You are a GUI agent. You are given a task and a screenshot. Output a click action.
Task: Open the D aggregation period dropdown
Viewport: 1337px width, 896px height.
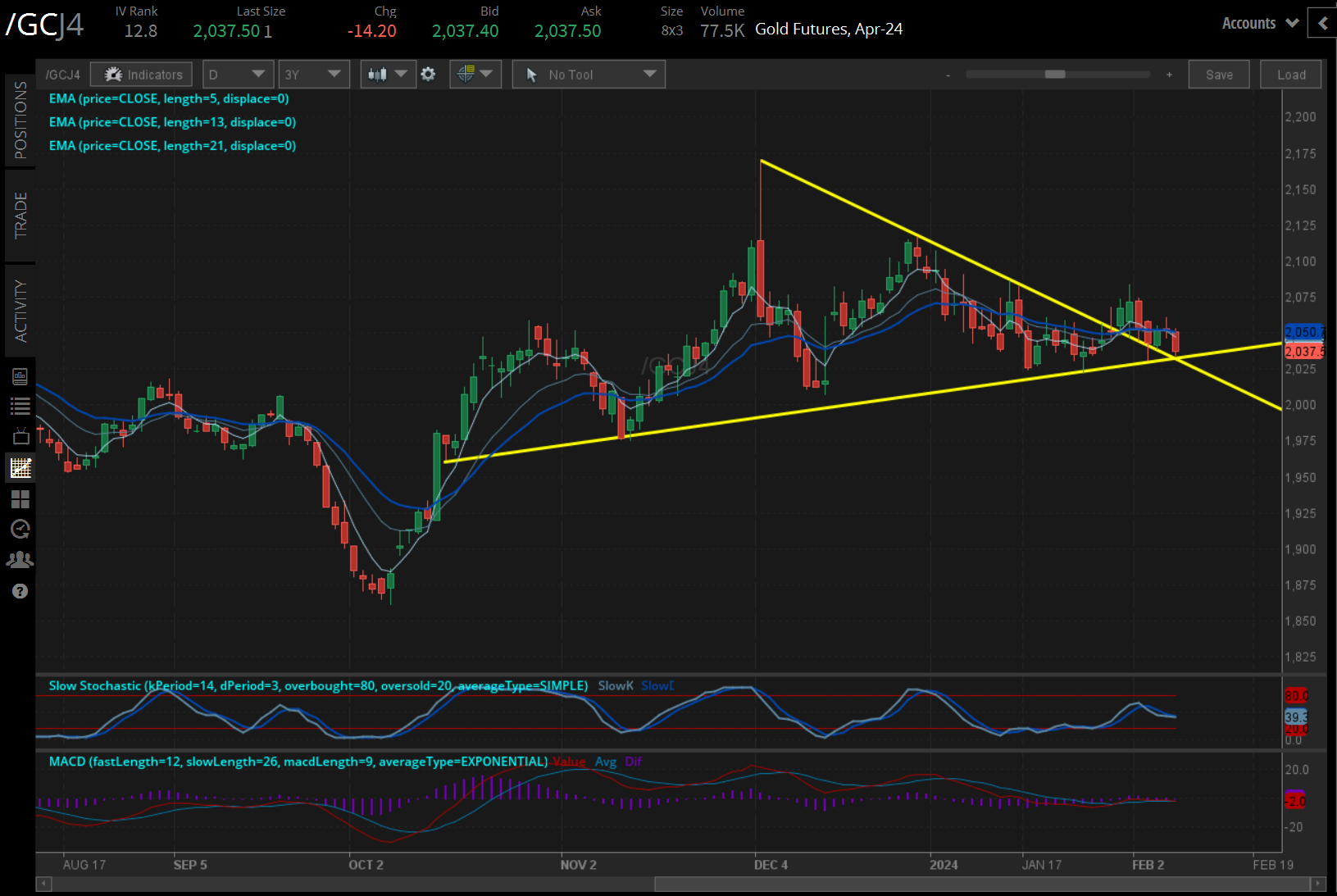click(x=238, y=74)
